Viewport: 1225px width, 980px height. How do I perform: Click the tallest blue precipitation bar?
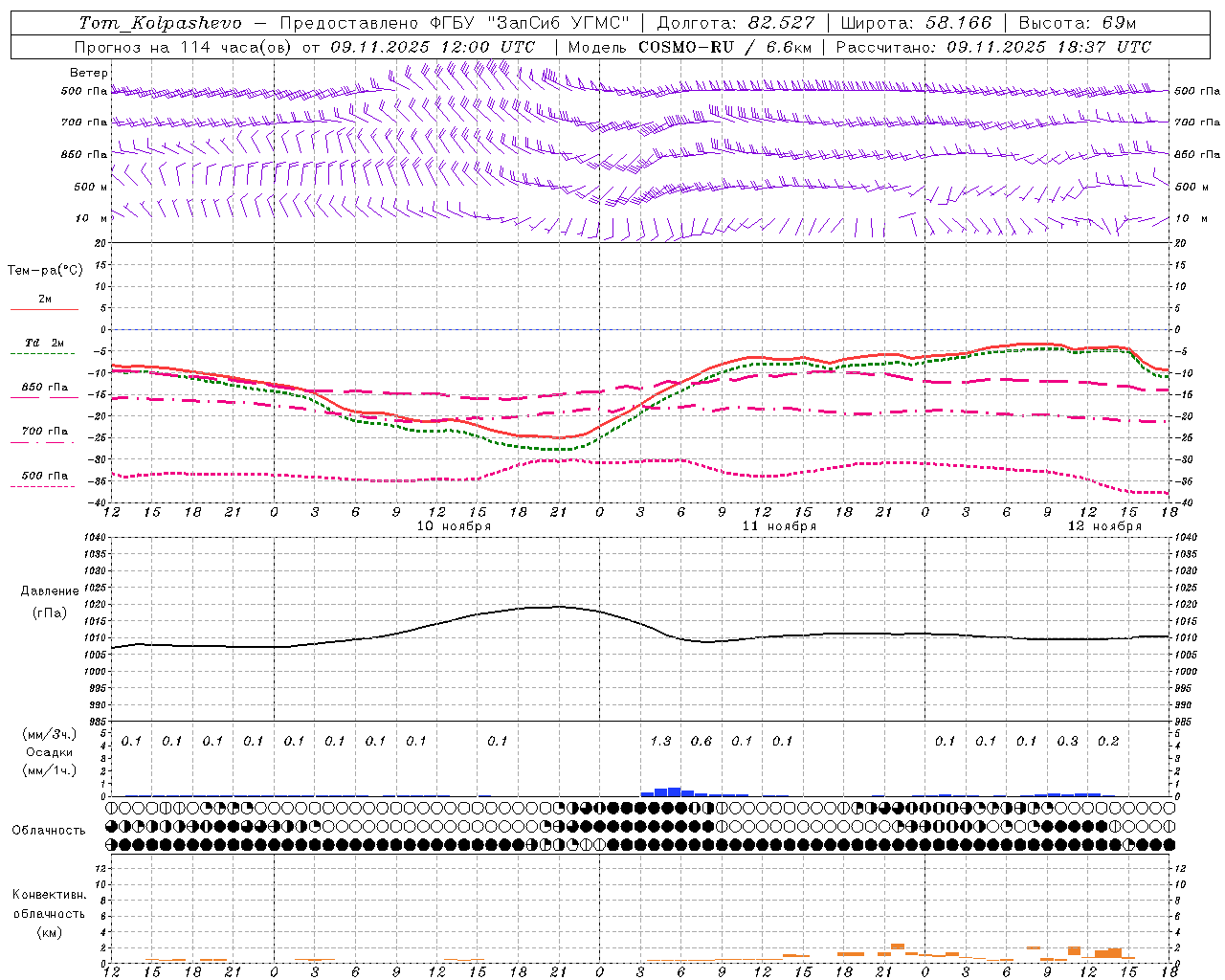[674, 791]
